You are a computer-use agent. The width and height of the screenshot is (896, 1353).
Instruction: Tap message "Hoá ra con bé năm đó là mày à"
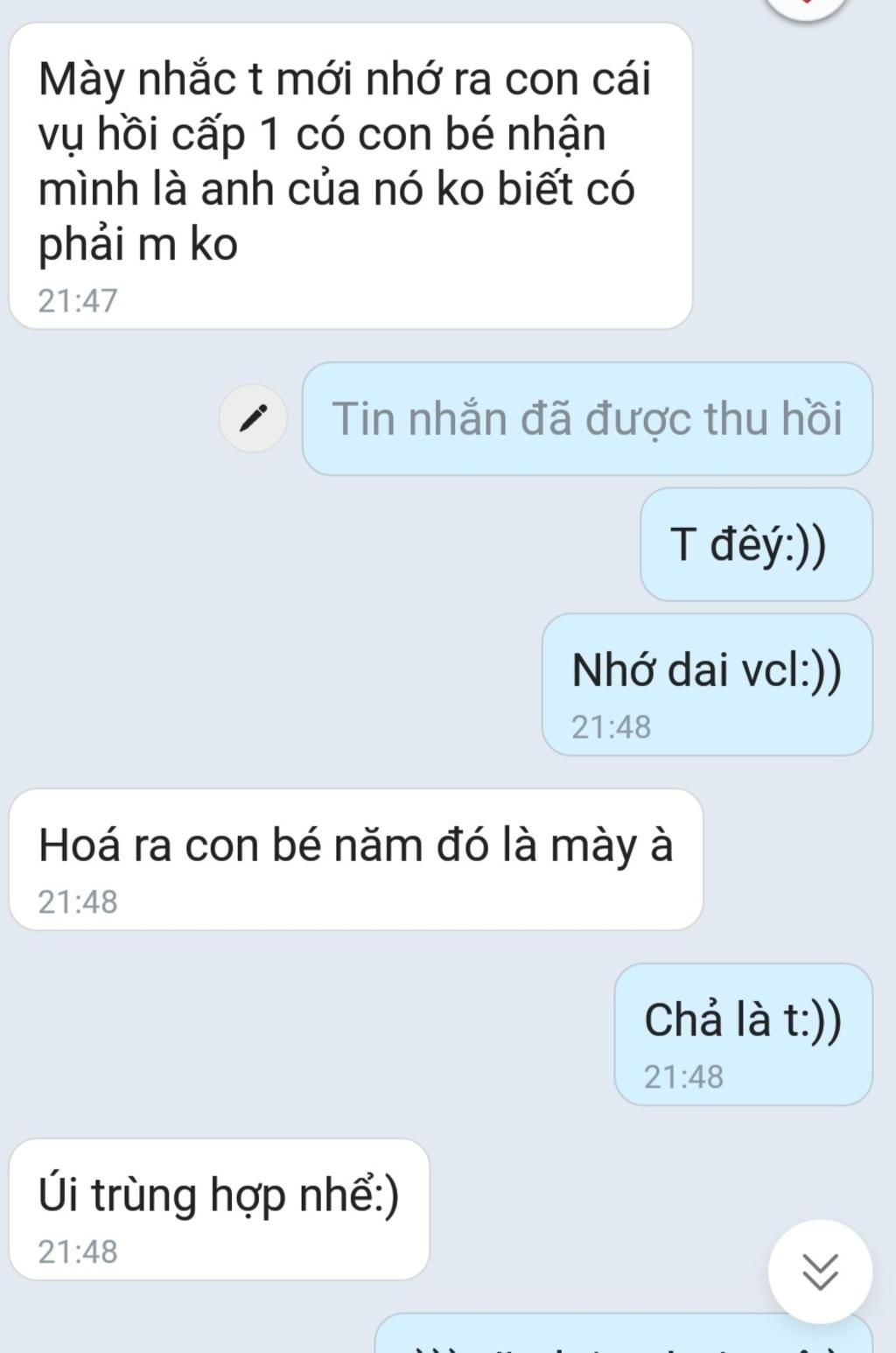[x=355, y=859]
